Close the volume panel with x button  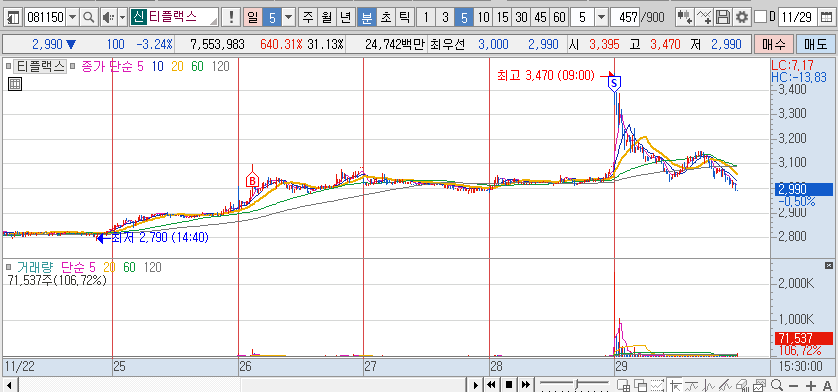829,265
